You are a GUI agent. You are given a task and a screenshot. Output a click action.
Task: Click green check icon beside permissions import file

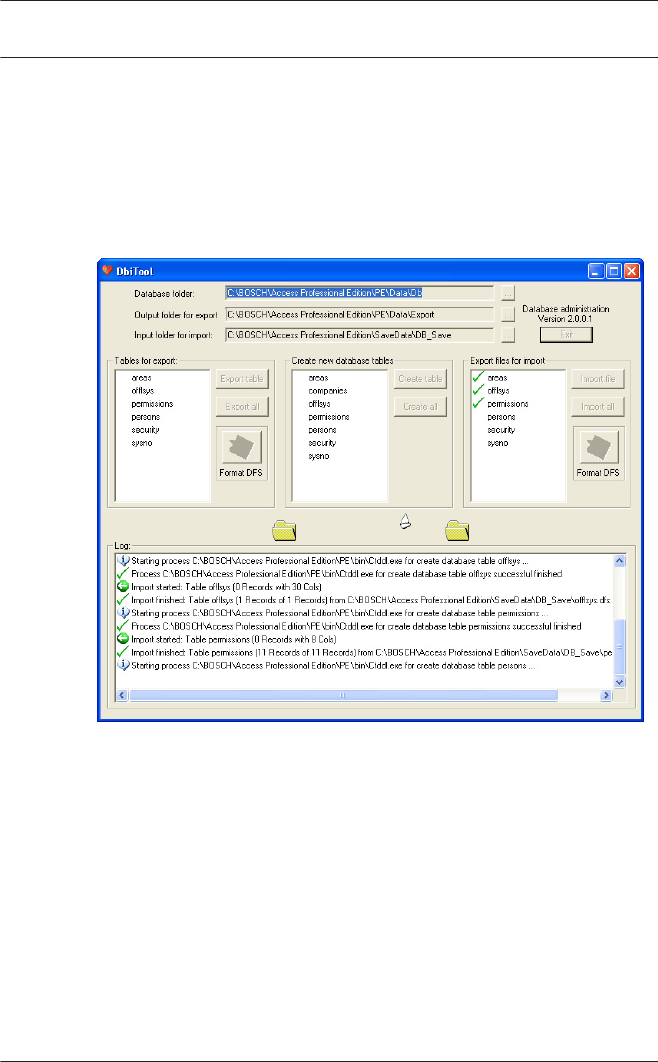pyautogui.click(x=478, y=403)
